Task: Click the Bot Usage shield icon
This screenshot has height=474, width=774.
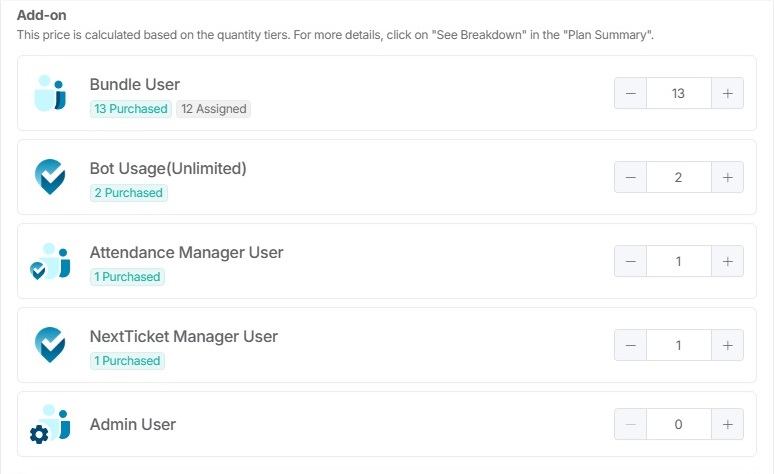Action: (x=50, y=177)
